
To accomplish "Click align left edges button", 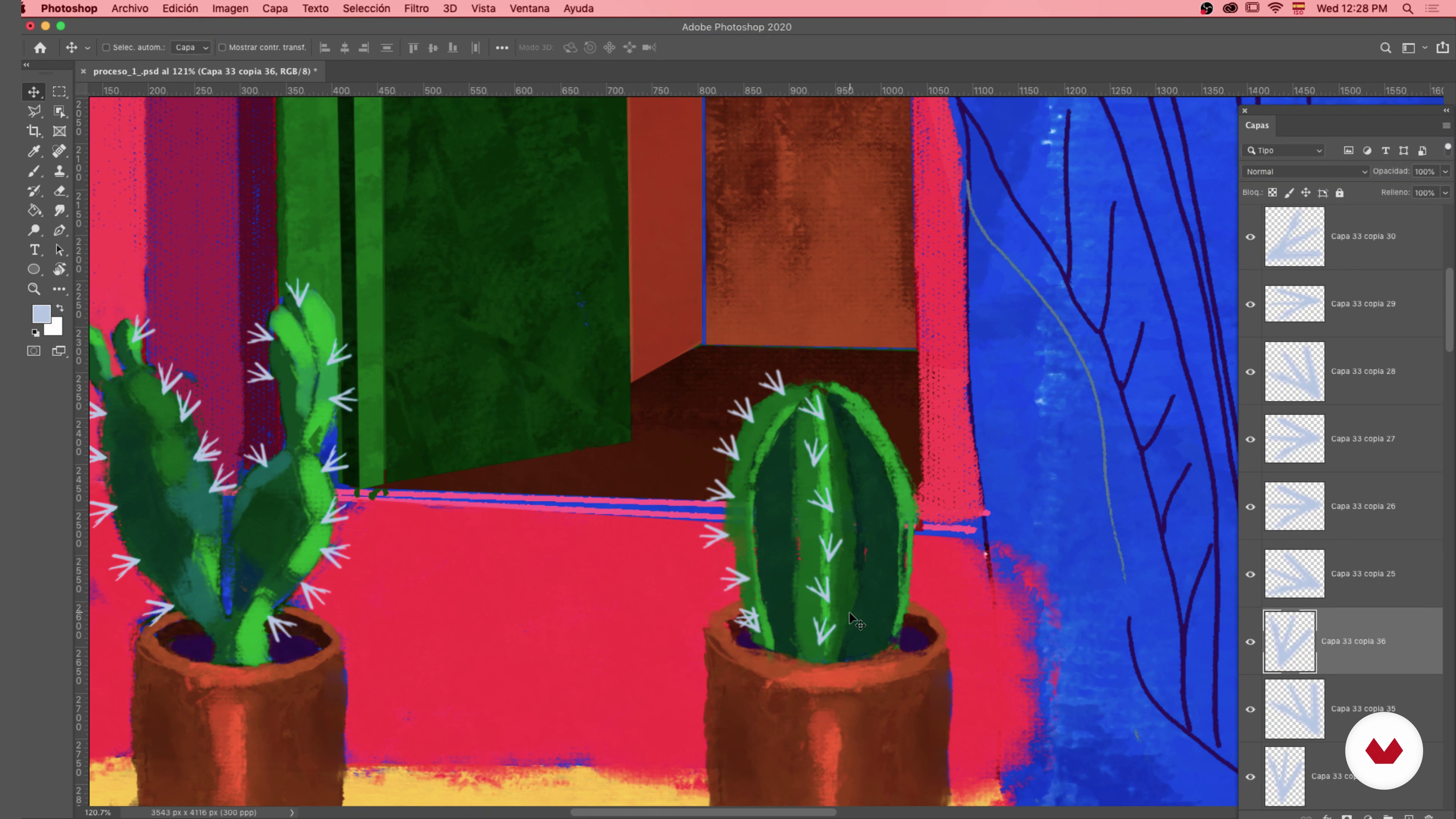I will tap(325, 48).
